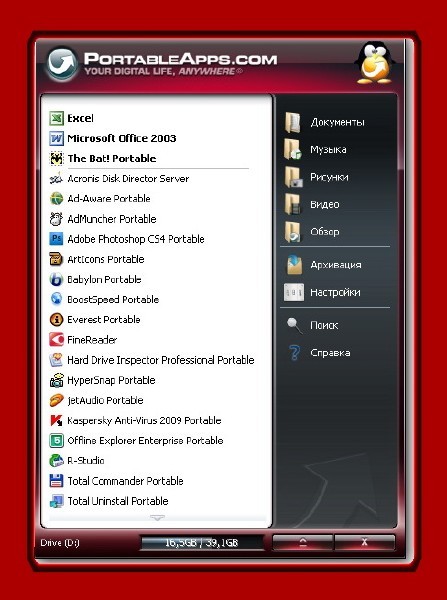447x600 pixels.
Task: Expand the app list down arrow
Action: [157, 518]
